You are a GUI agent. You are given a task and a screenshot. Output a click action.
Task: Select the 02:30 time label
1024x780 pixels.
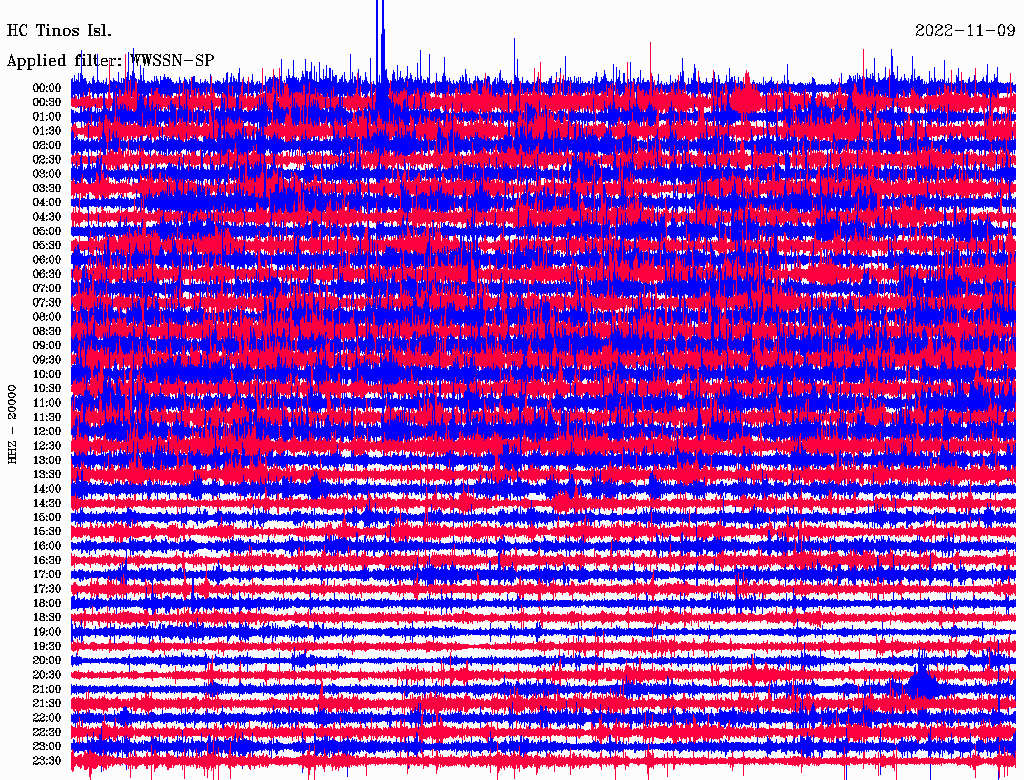[47, 159]
